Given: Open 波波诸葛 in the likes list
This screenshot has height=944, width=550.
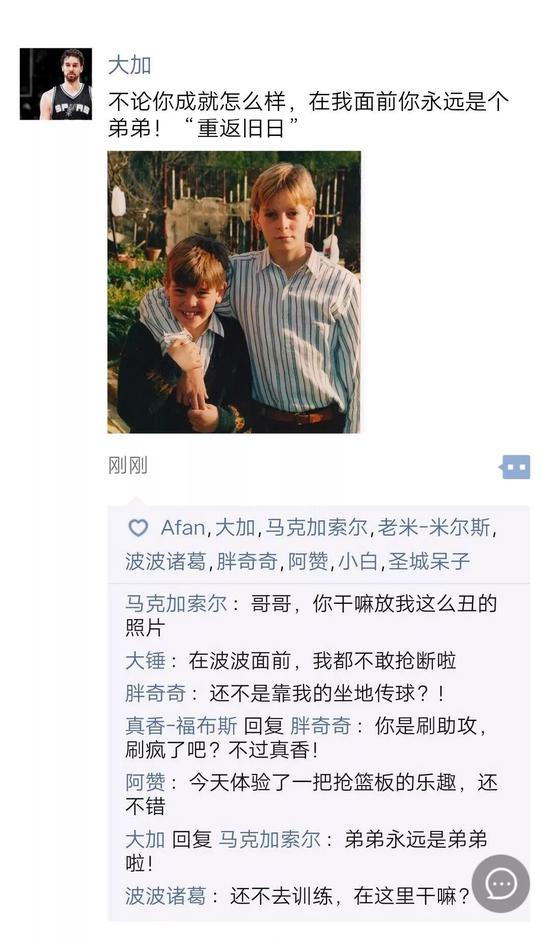Looking at the screenshot, I should 166,561.
